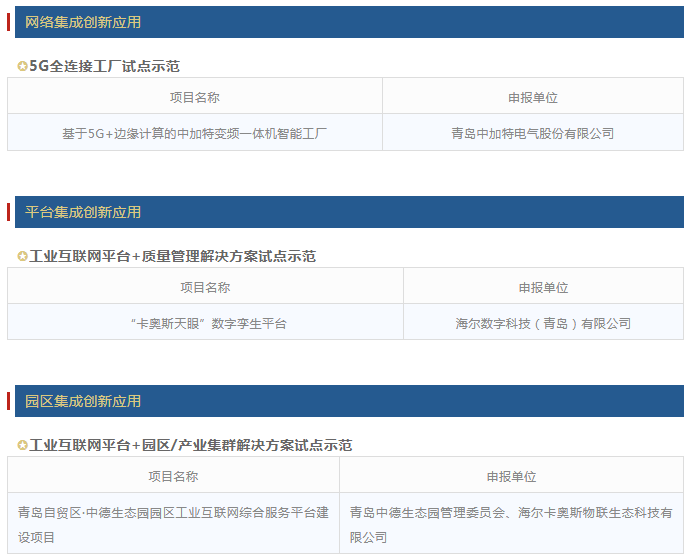
Task: Click the star bullet beside 工业互联网平台+质量管理解决方案试点示范
Action: (22, 256)
